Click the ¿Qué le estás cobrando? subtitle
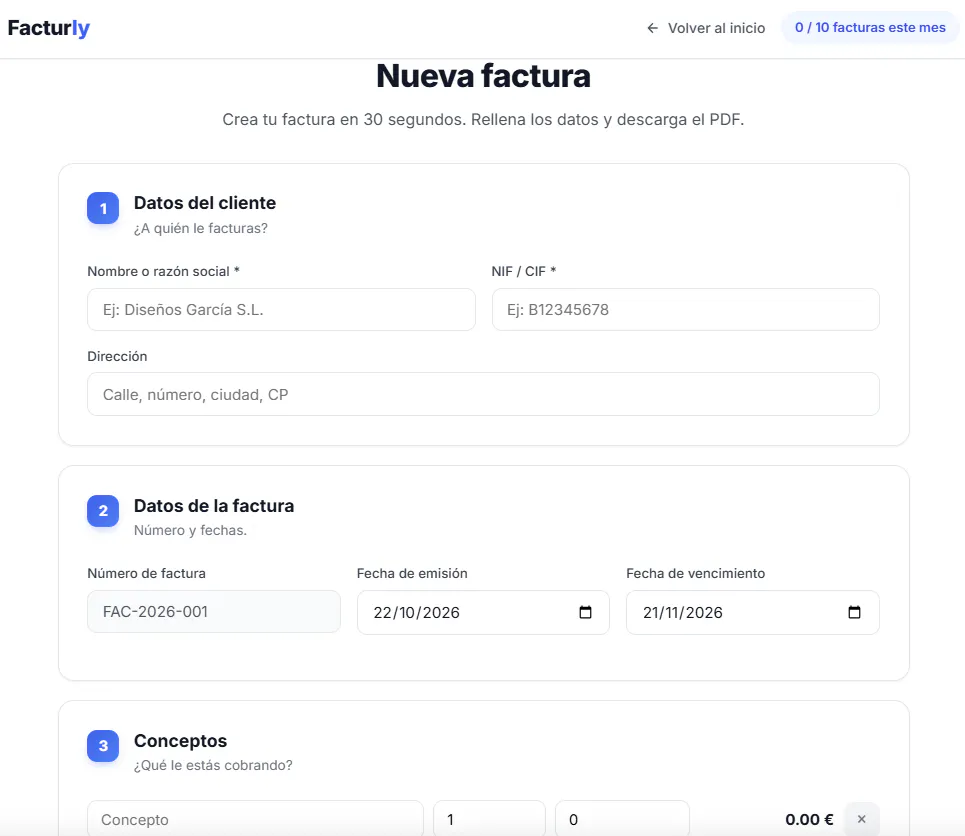The width and height of the screenshot is (965, 836). pos(213,765)
